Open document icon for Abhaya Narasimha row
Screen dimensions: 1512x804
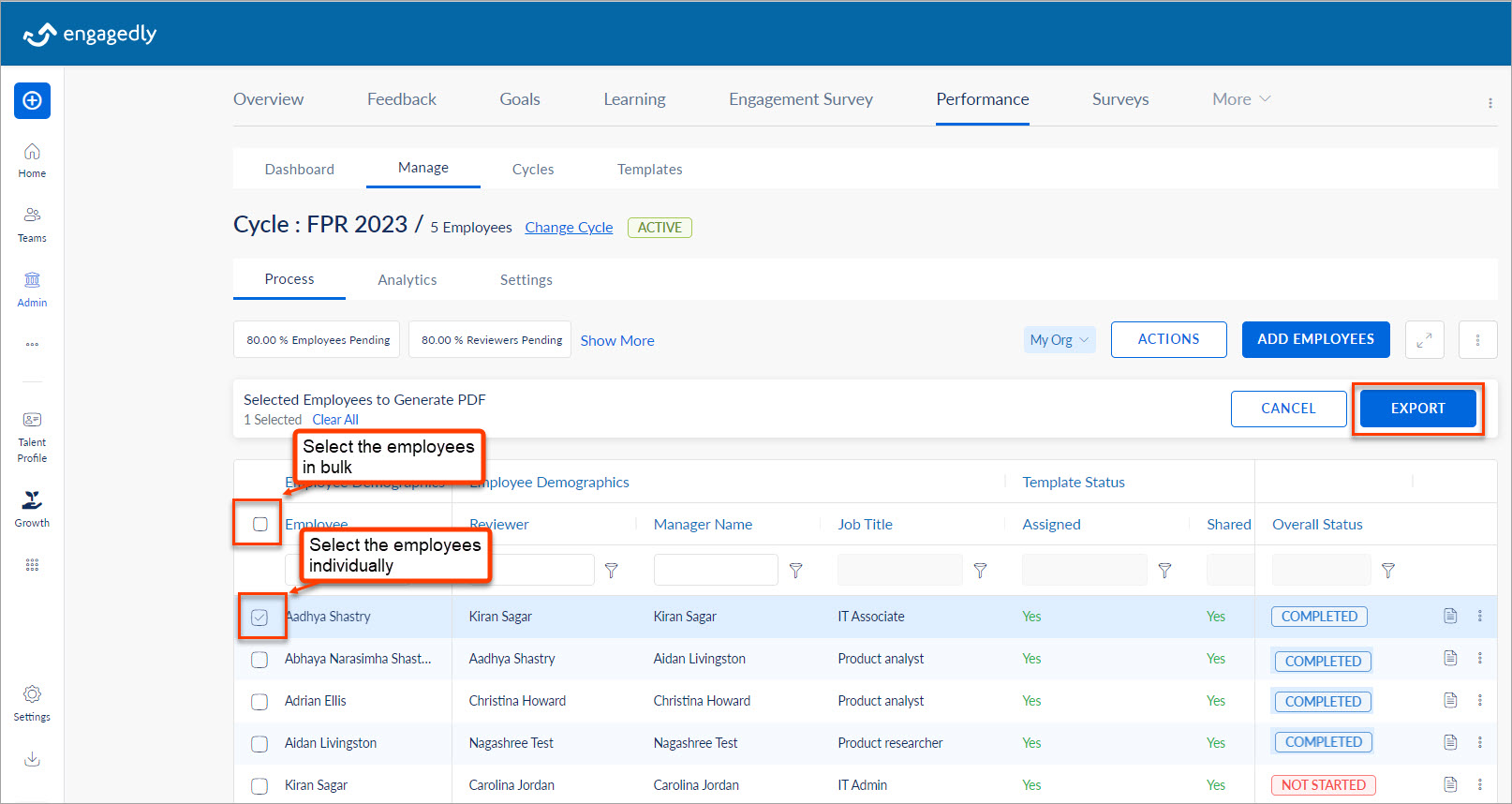pyautogui.click(x=1450, y=658)
